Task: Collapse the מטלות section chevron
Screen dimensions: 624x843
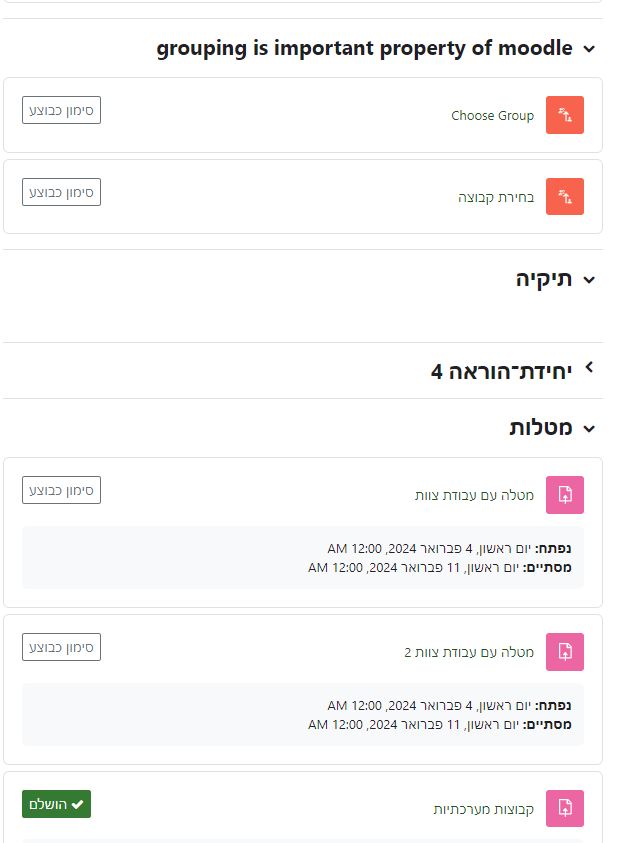Action: coord(589,429)
